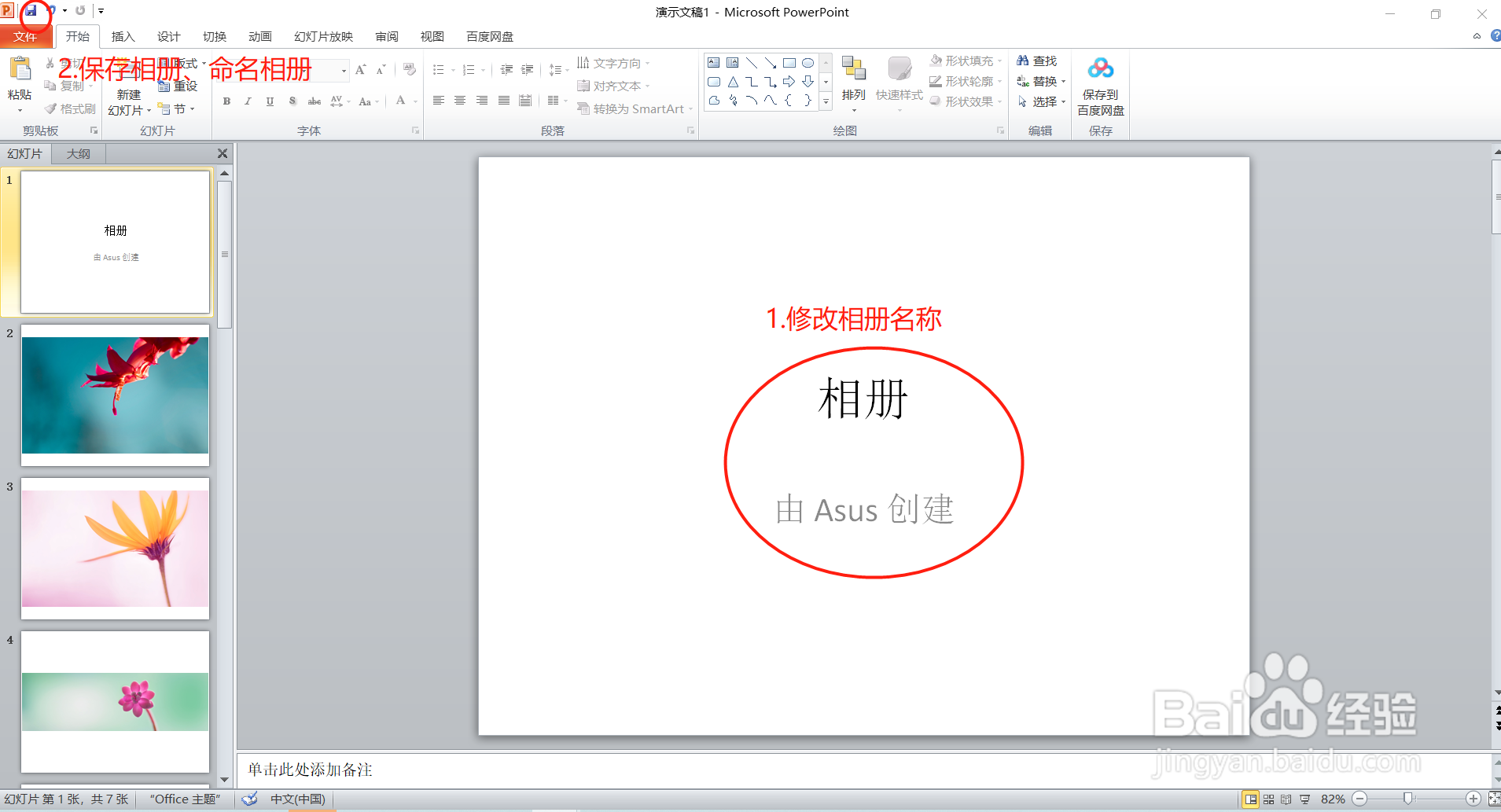Click Zoom In plus button
Viewport: 1501px width, 812px height.
[1473, 799]
